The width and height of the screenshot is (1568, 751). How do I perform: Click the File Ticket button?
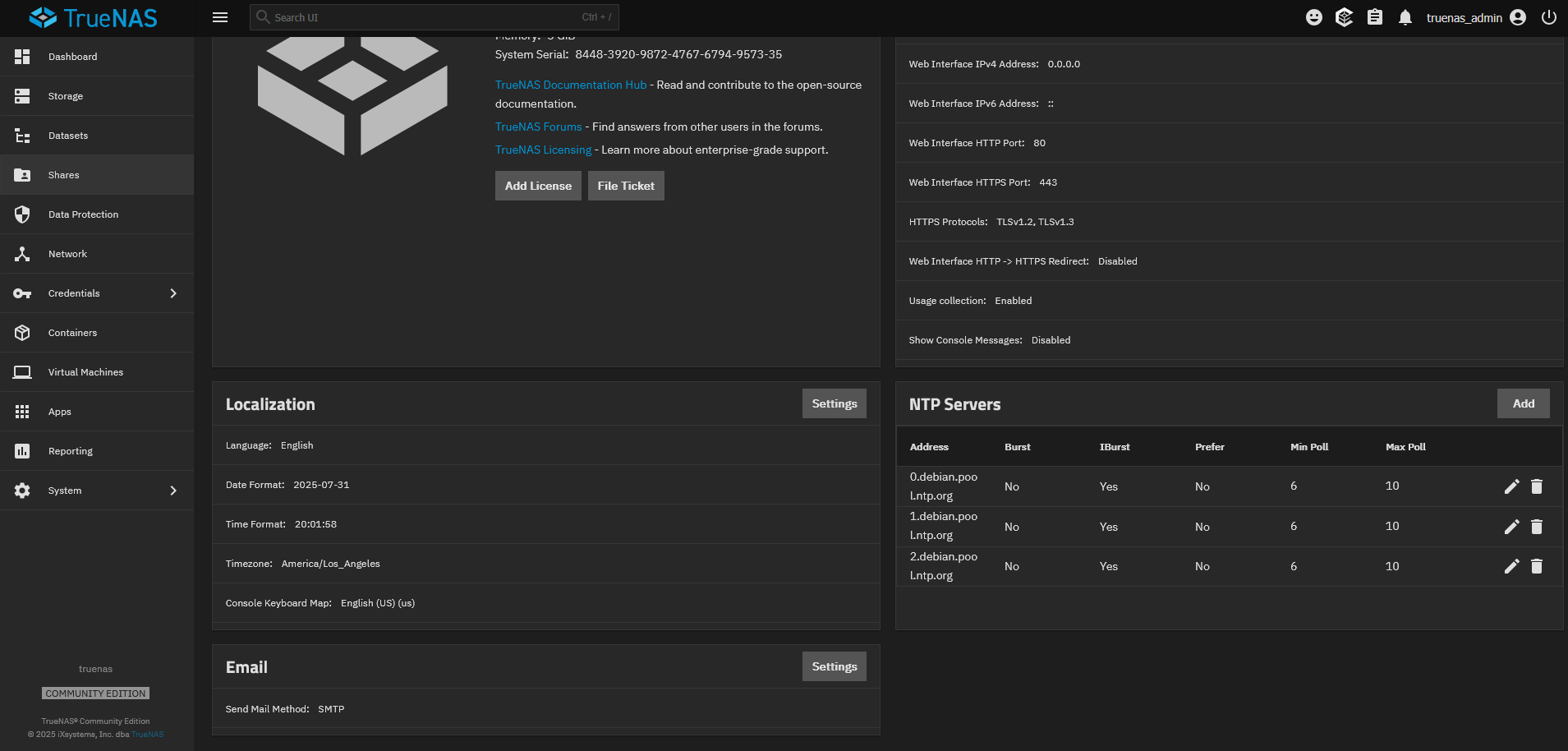[626, 186]
